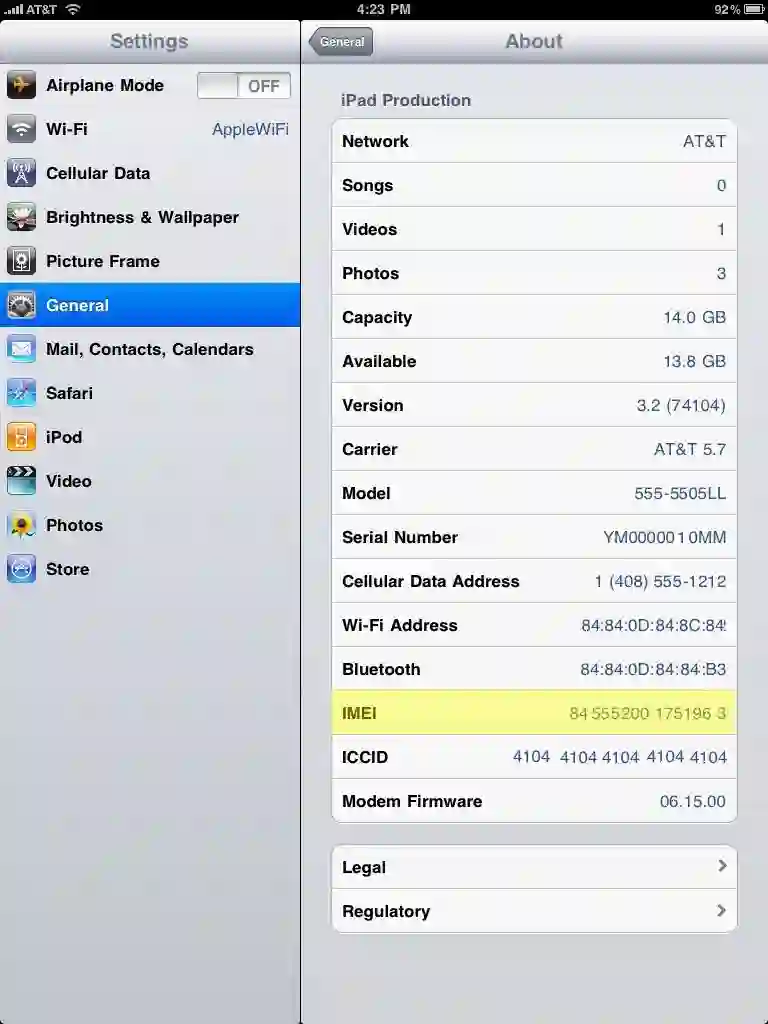
Task: Tap serial number YM000001 0MM
Action: (664, 537)
